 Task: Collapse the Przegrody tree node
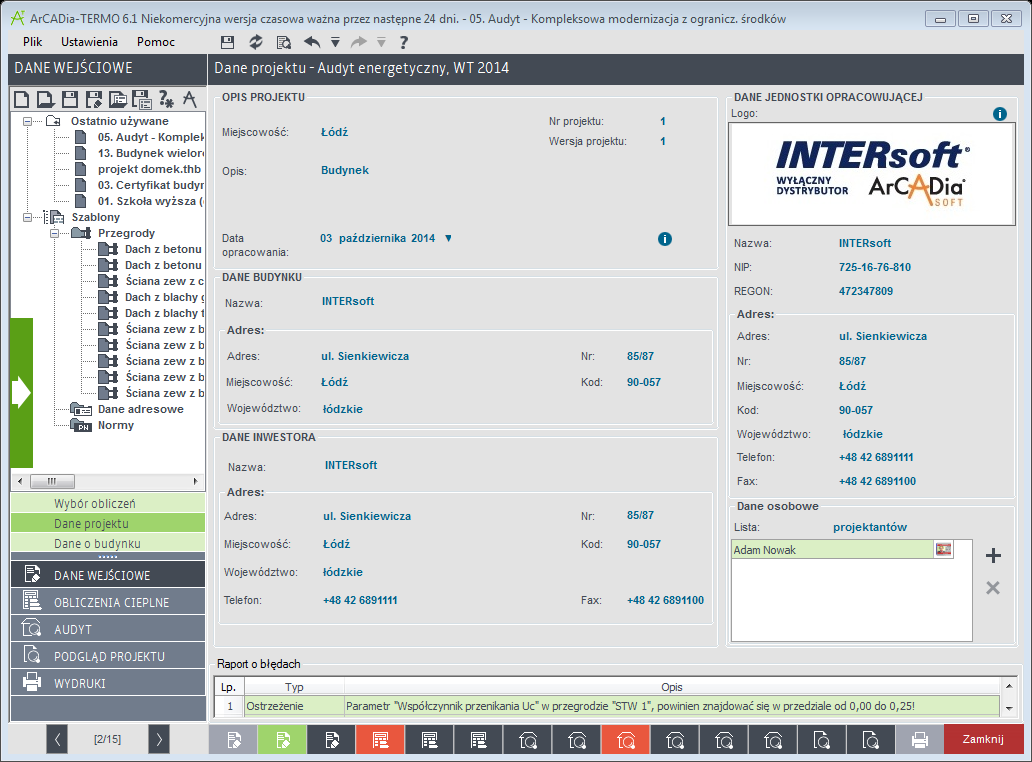(x=55, y=233)
